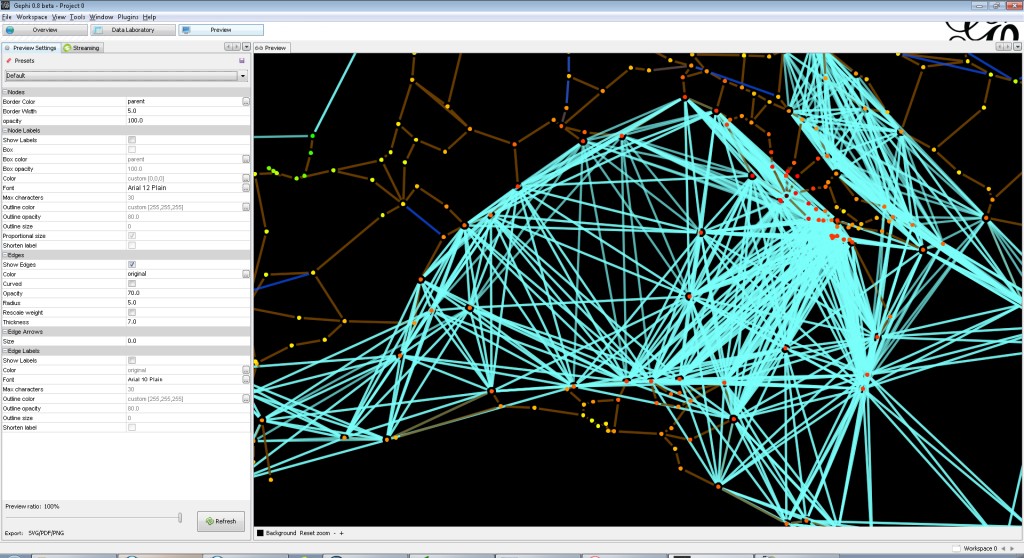Open the Edges Color 'original' ellipsis button
The image size is (1024, 558).
246,274
